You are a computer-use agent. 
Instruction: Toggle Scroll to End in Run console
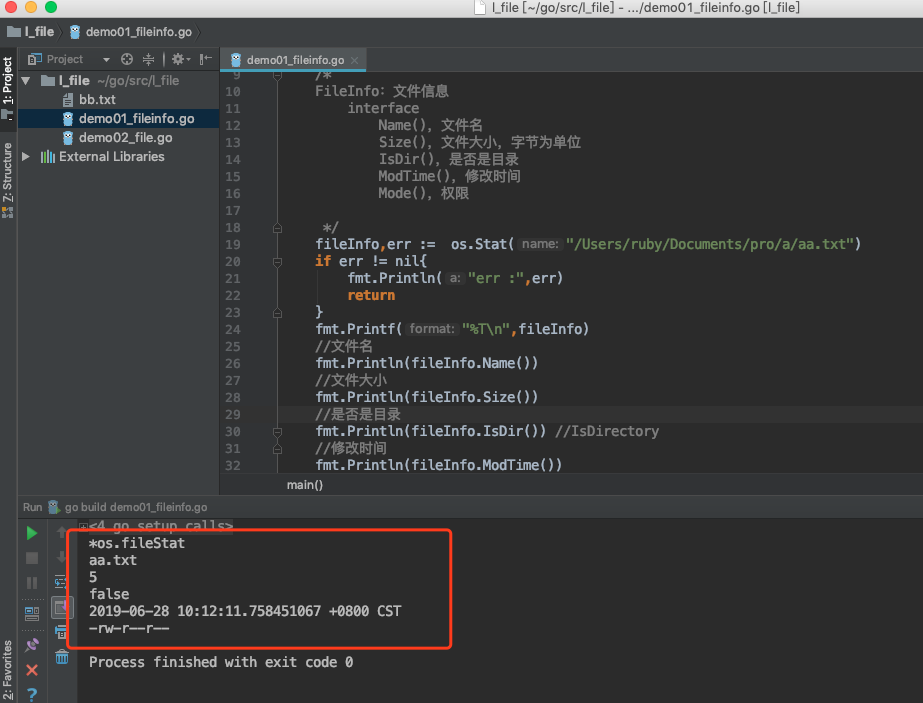click(62, 606)
